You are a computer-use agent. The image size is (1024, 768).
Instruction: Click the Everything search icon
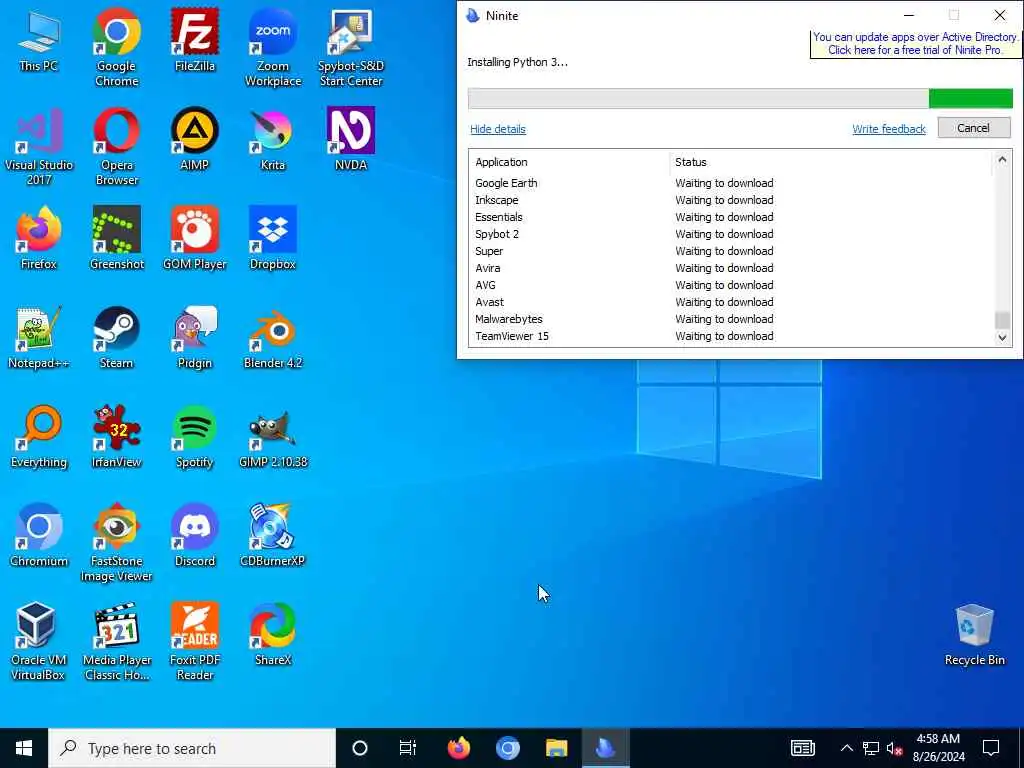[39, 437]
